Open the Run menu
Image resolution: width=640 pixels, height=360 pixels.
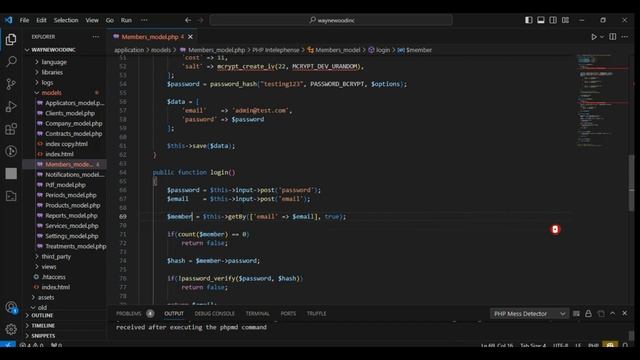126,20
